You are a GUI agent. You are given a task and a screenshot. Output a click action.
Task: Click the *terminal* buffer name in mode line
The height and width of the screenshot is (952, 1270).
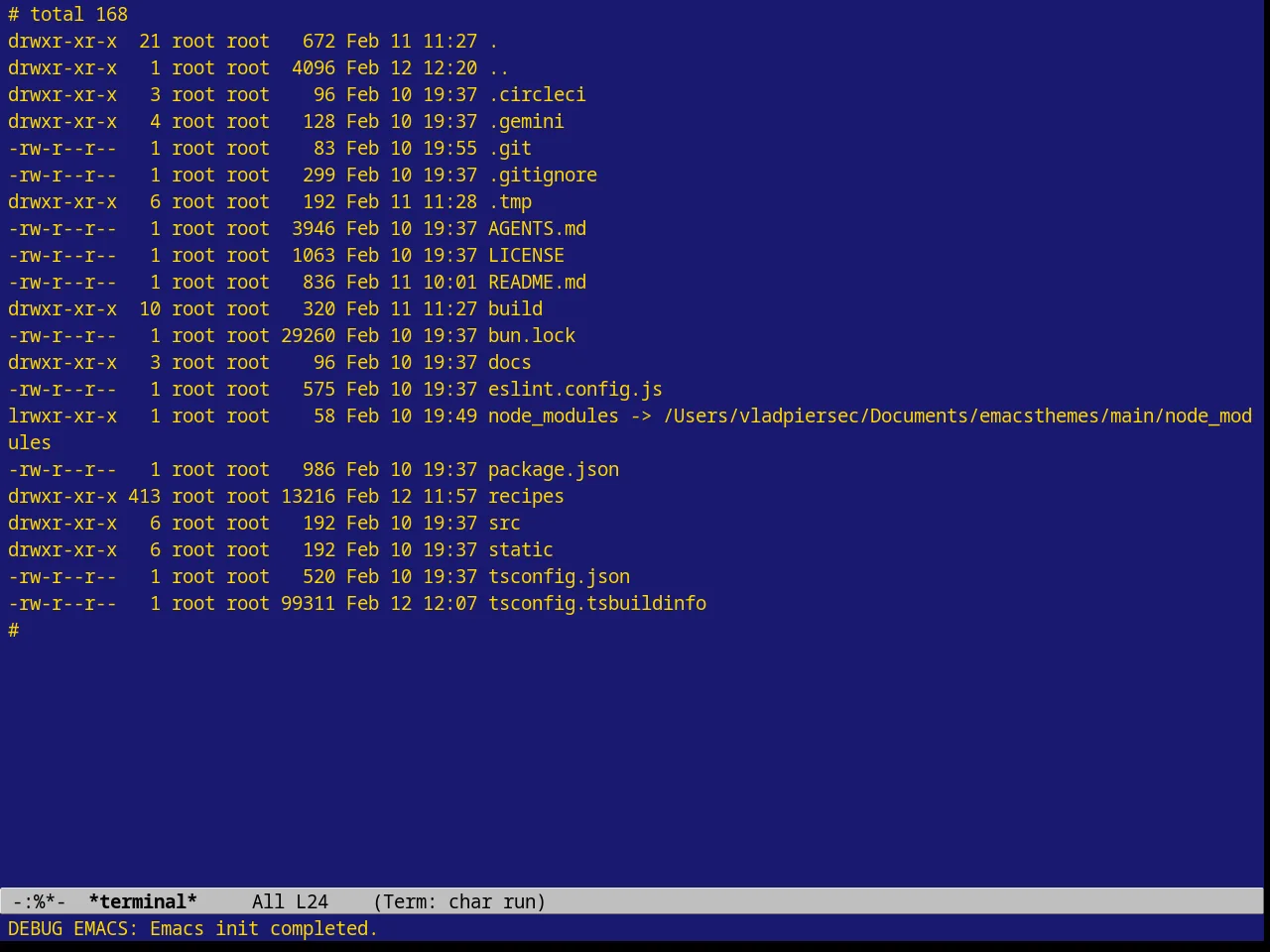point(143,901)
